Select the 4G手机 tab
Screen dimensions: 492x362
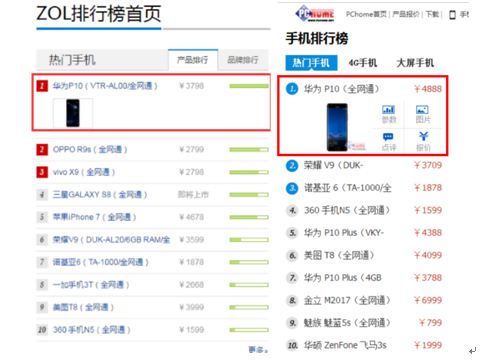click(363, 63)
